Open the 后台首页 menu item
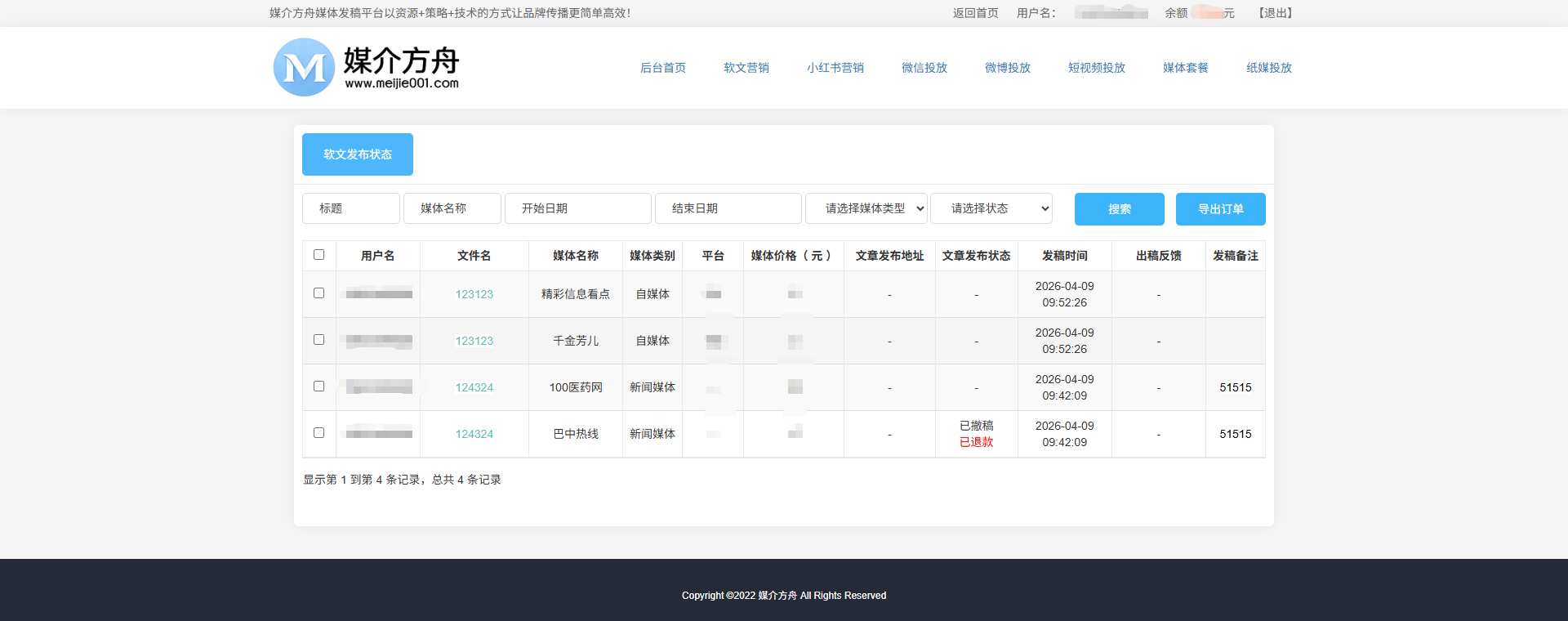The height and width of the screenshot is (621, 1568). coord(662,68)
